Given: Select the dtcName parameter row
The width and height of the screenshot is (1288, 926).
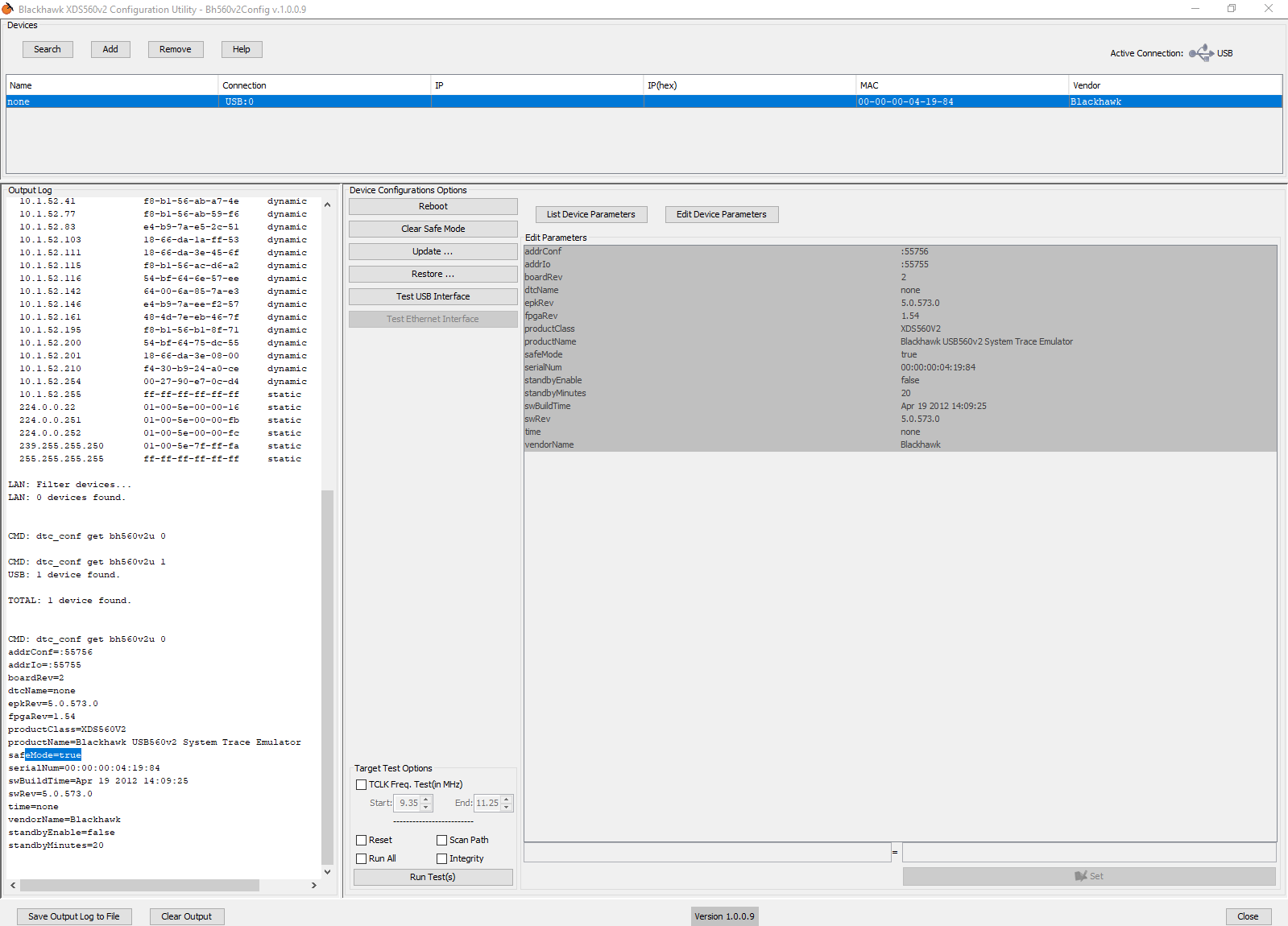Looking at the screenshot, I should coord(901,290).
